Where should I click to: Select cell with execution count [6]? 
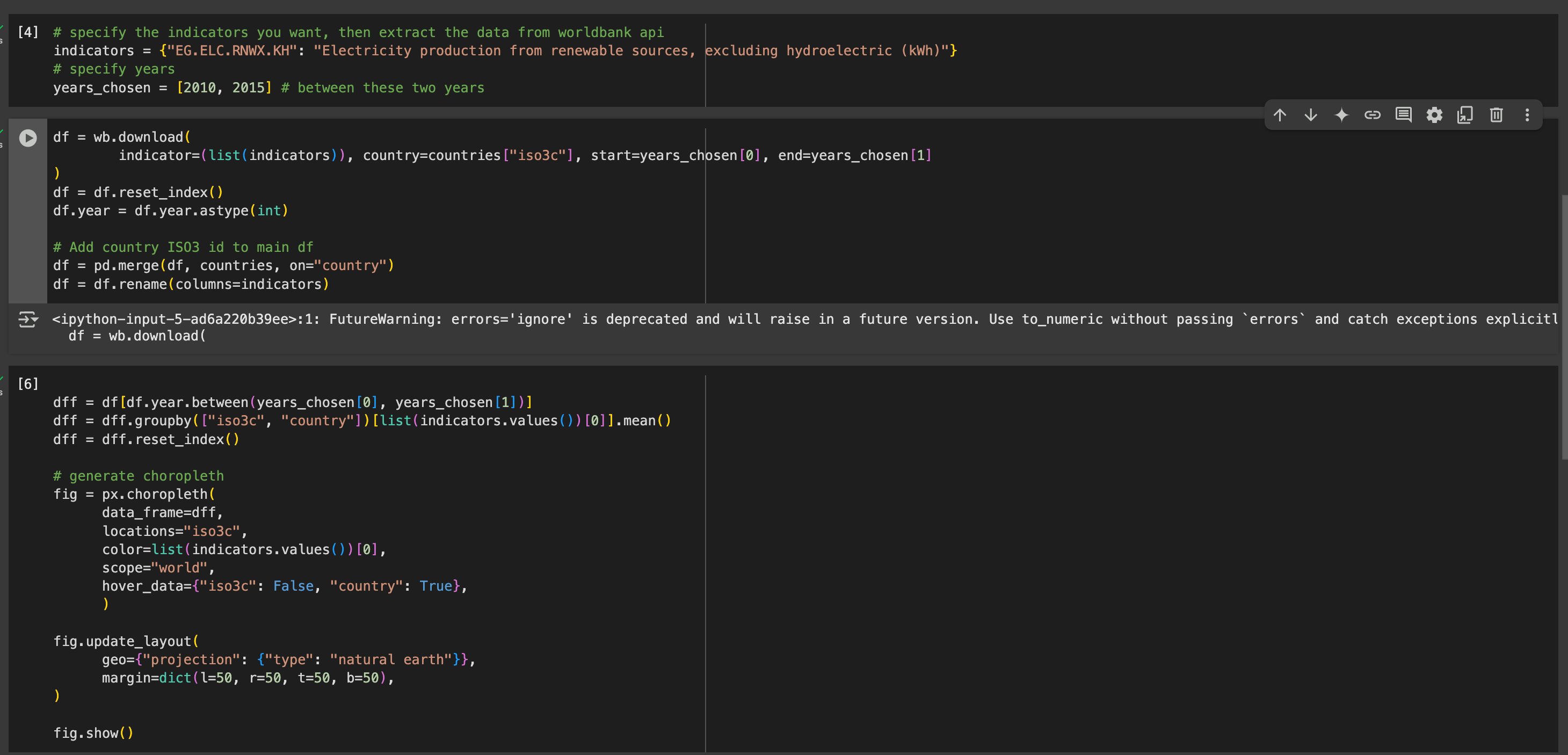point(28,384)
